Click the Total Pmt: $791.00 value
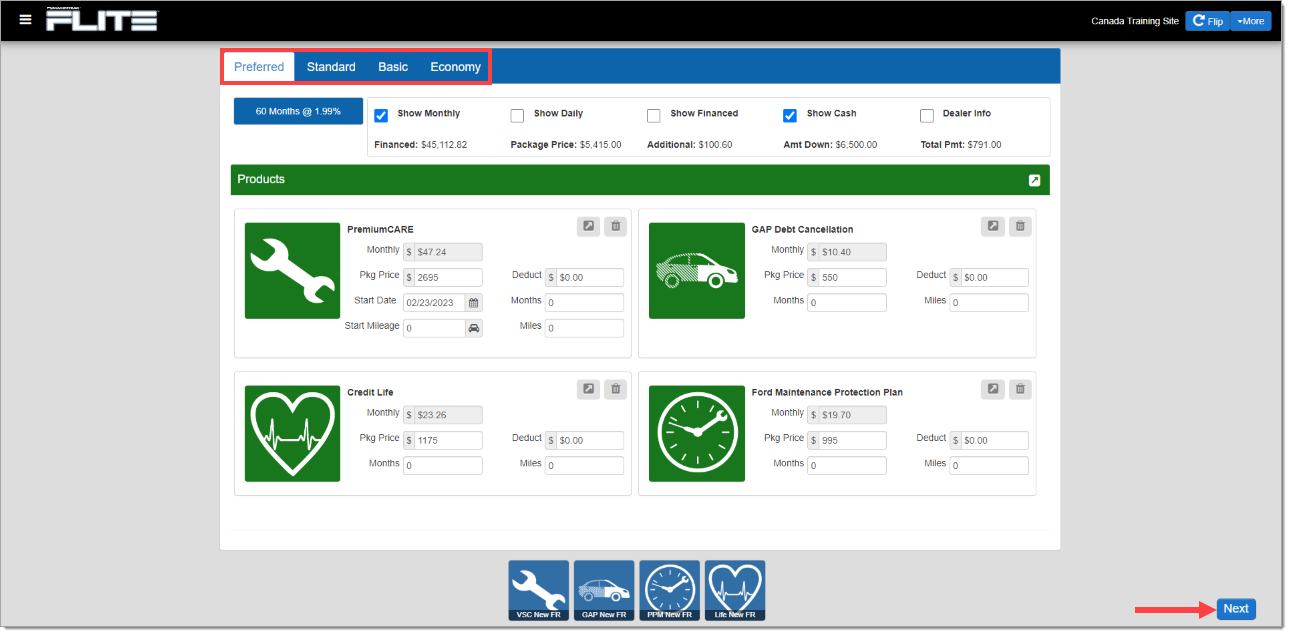Image resolution: width=1289 pixels, height=634 pixels. [x=961, y=145]
